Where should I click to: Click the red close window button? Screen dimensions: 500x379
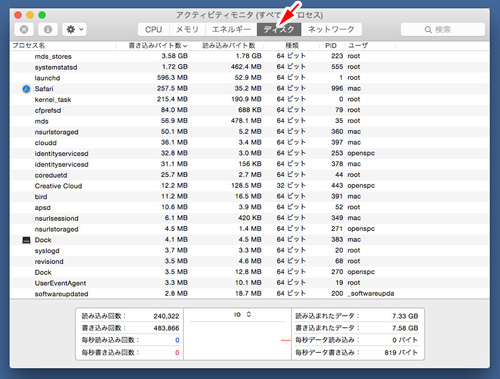[18, 15]
